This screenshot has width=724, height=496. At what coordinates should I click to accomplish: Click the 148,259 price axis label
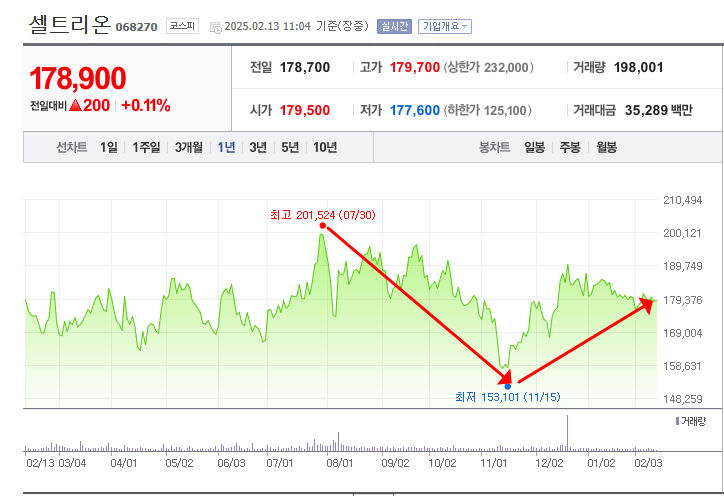682,399
